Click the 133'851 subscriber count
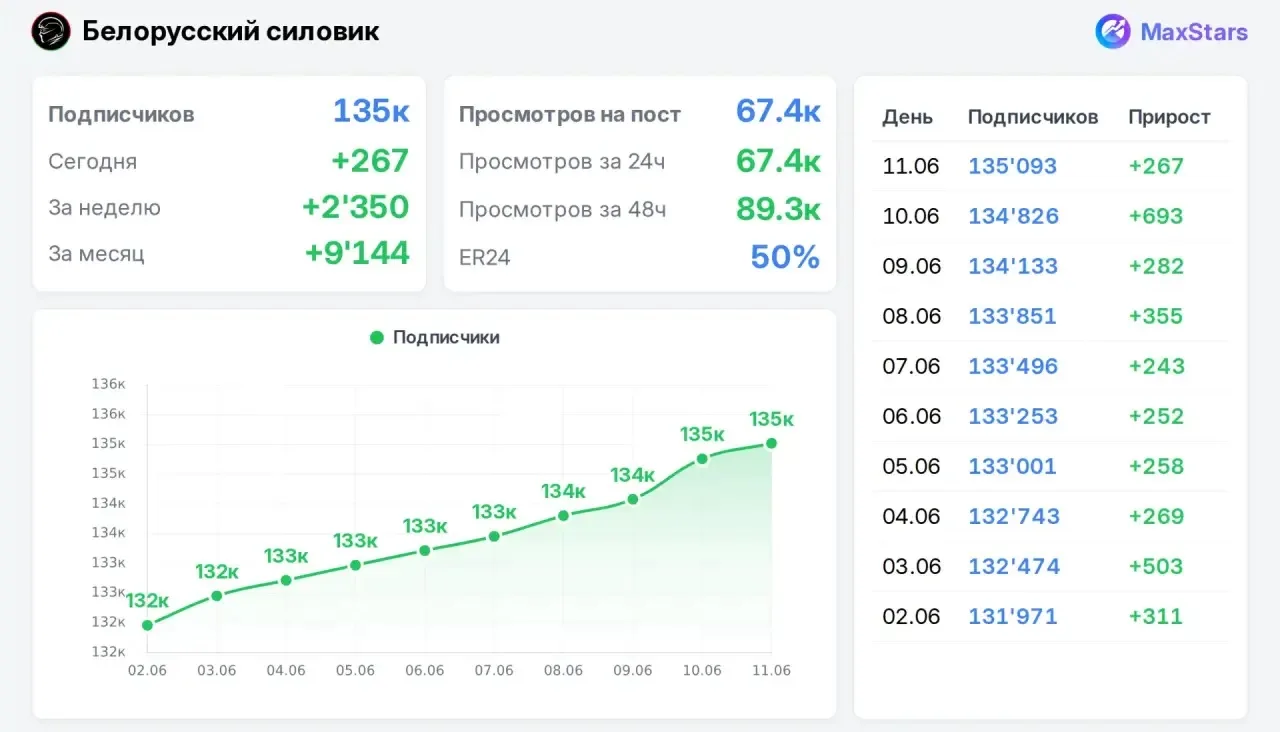The width and height of the screenshot is (1280, 732). click(1012, 316)
